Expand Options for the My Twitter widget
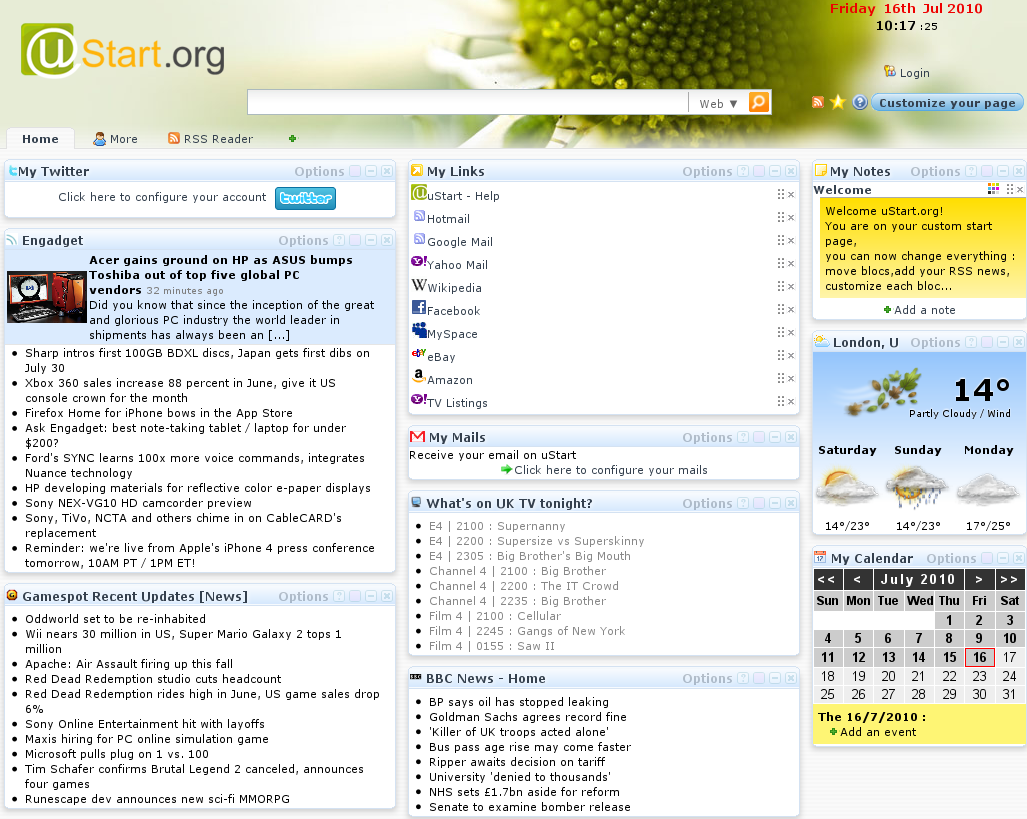The image size is (1027, 819). [319, 172]
